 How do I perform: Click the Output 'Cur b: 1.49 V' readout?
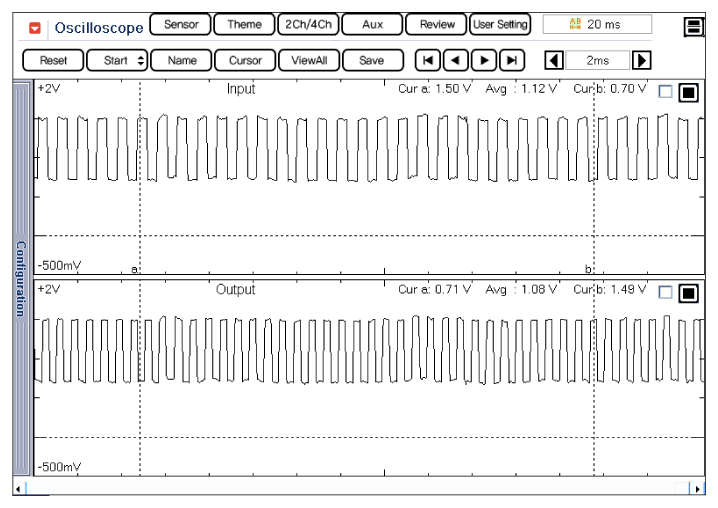click(609, 290)
